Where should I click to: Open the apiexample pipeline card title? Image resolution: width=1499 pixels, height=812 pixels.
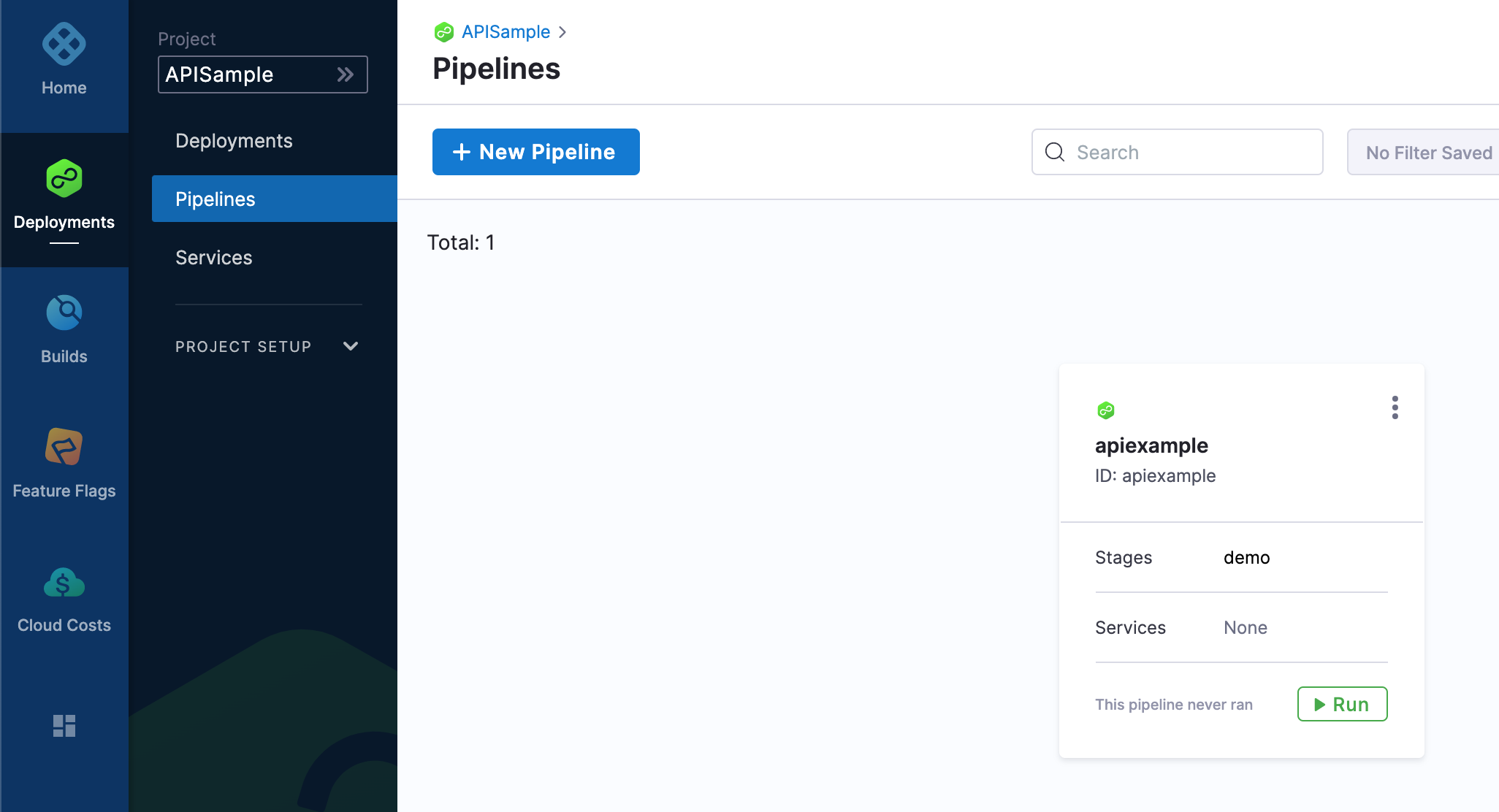click(1151, 445)
